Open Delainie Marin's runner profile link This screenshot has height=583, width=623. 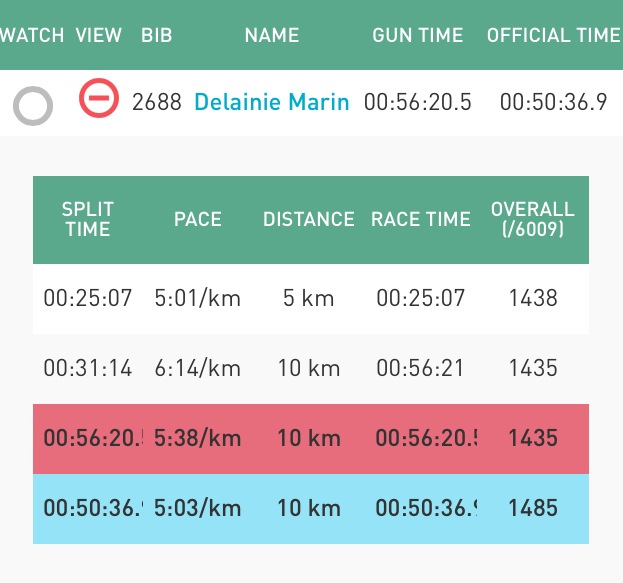pos(271,102)
